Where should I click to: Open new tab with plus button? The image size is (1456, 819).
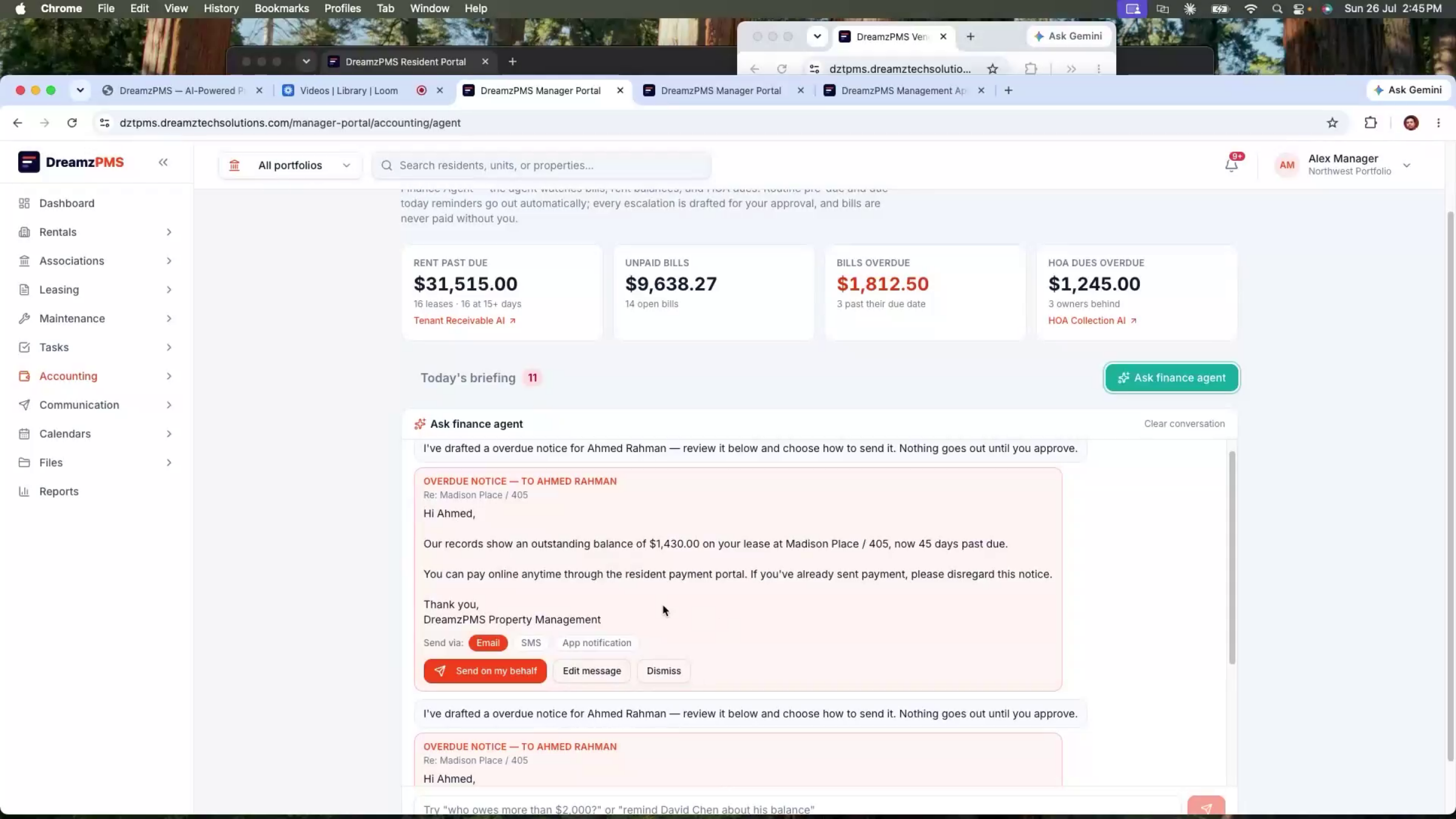click(1008, 90)
